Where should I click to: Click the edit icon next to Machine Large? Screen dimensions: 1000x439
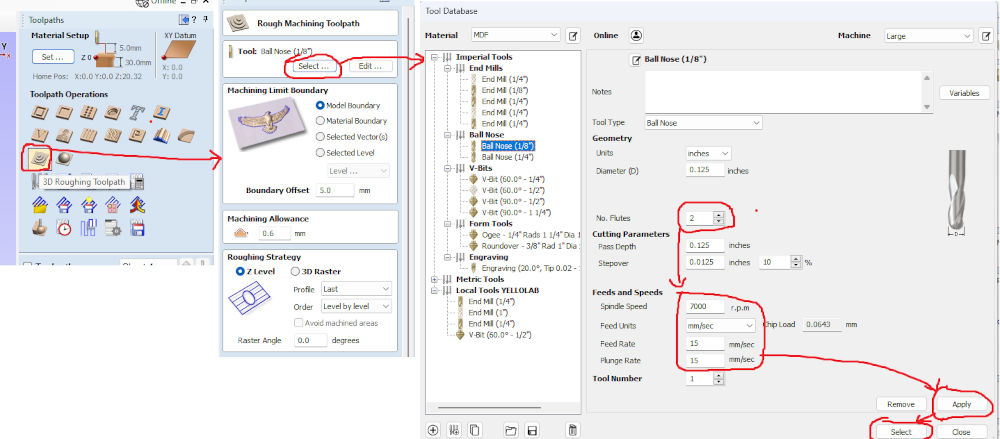point(986,36)
